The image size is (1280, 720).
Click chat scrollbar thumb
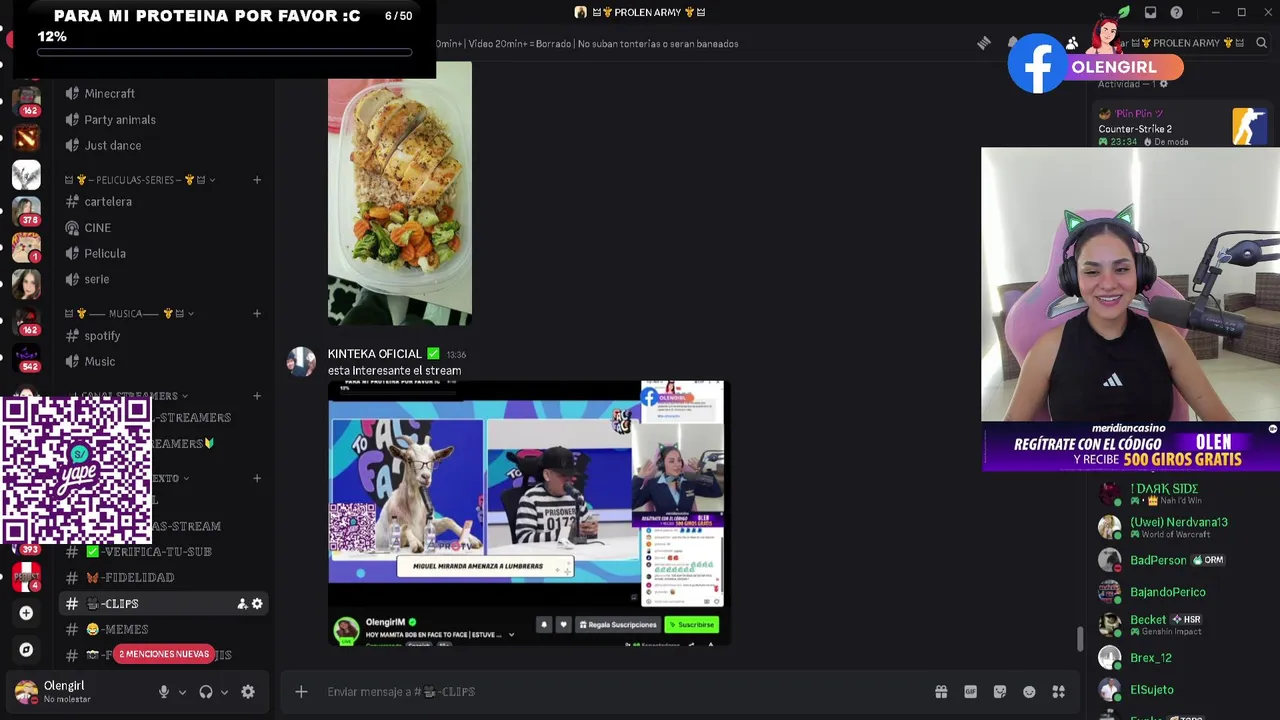pos(1079,640)
